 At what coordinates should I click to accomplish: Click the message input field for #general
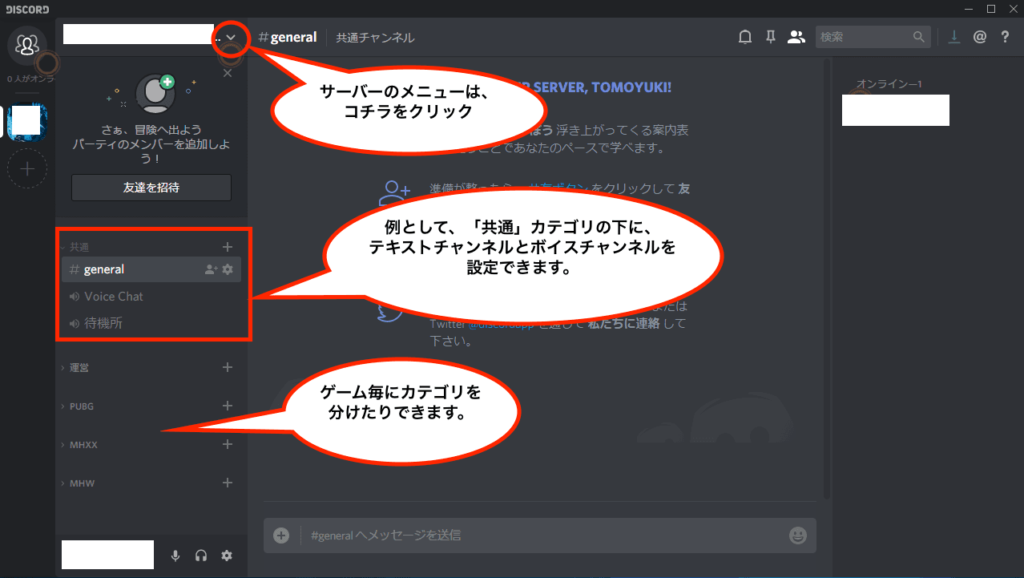(540, 535)
